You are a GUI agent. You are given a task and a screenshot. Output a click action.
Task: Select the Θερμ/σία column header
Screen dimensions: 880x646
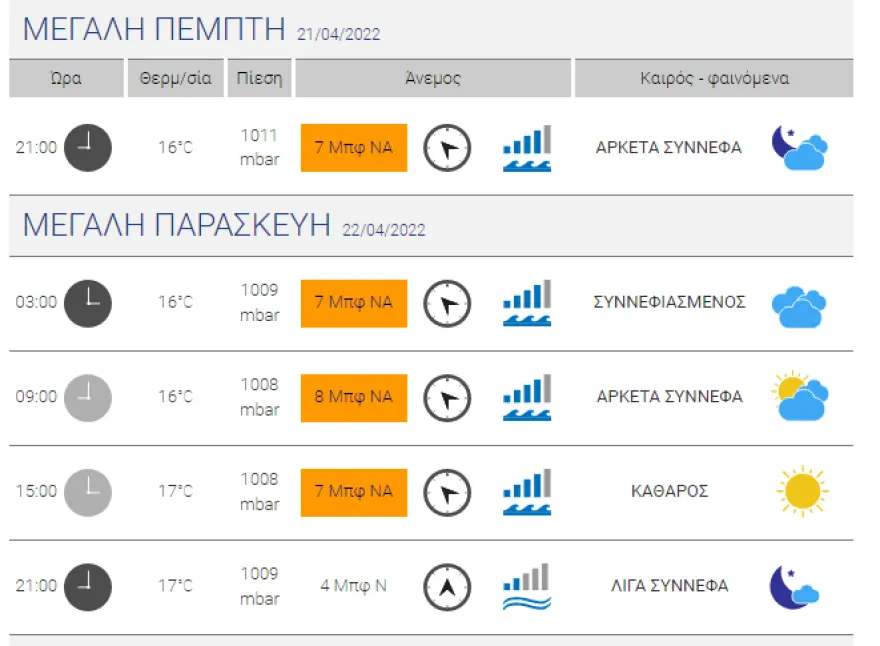click(x=176, y=79)
